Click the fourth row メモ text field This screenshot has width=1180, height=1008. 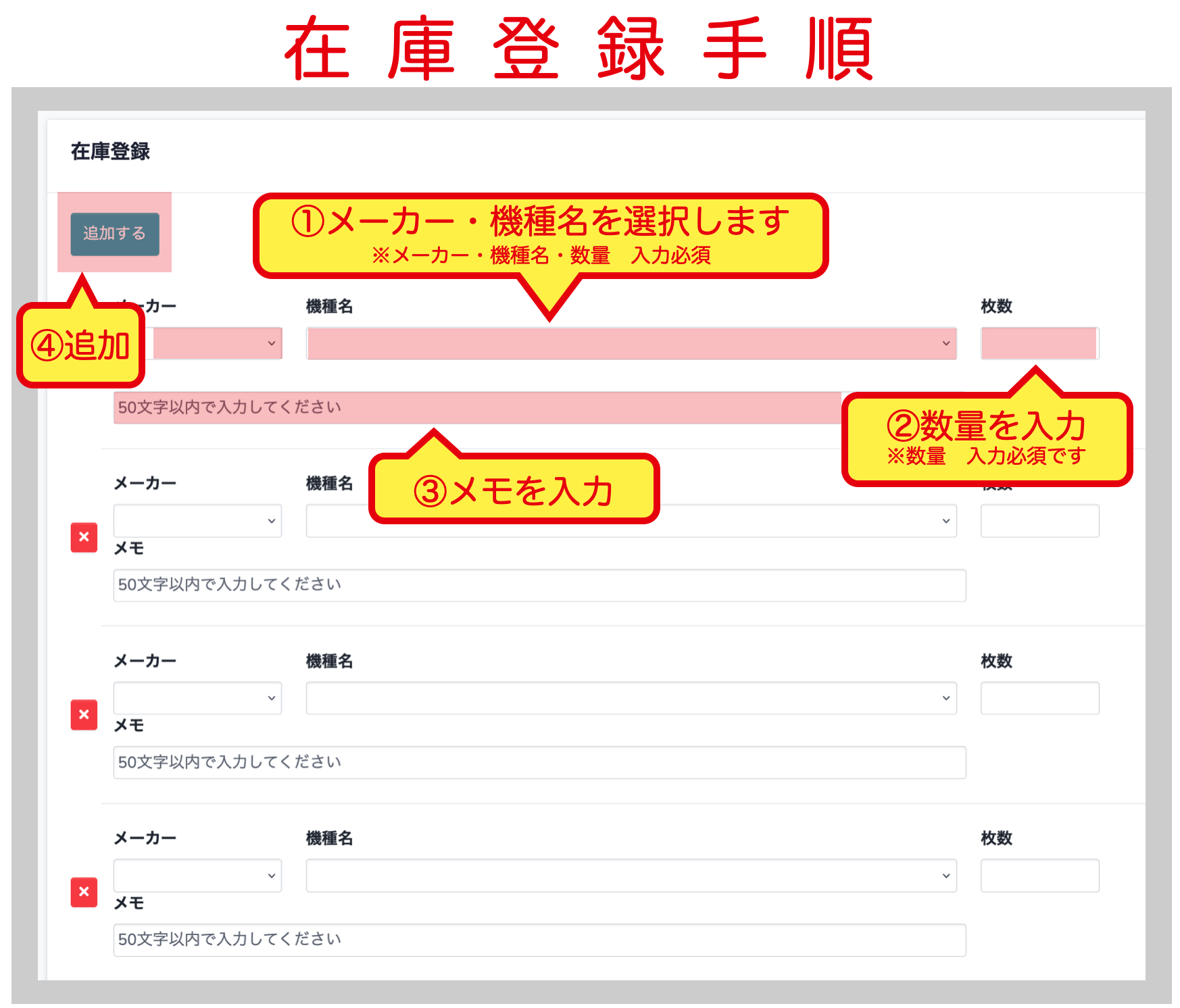(x=539, y=940)
